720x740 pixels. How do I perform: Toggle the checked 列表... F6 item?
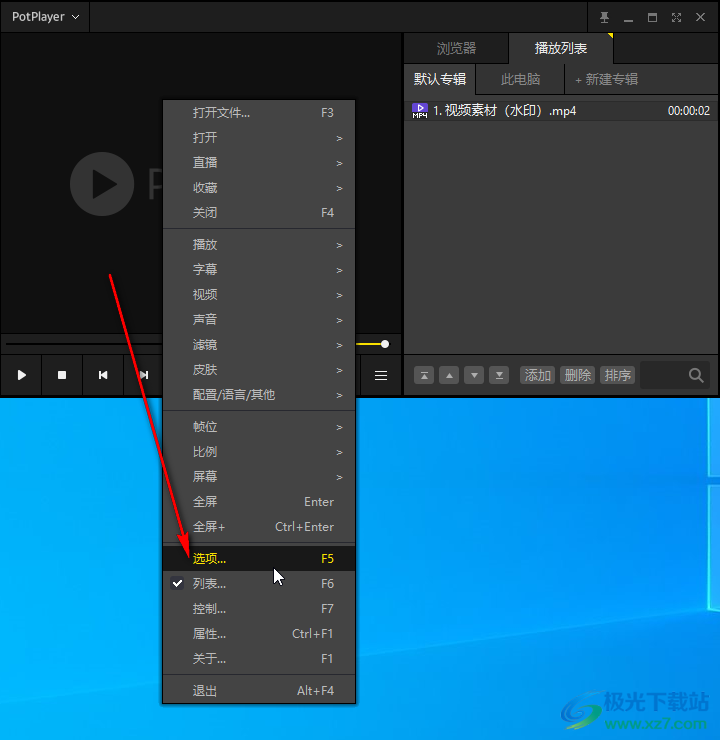[x=259, y=584]
